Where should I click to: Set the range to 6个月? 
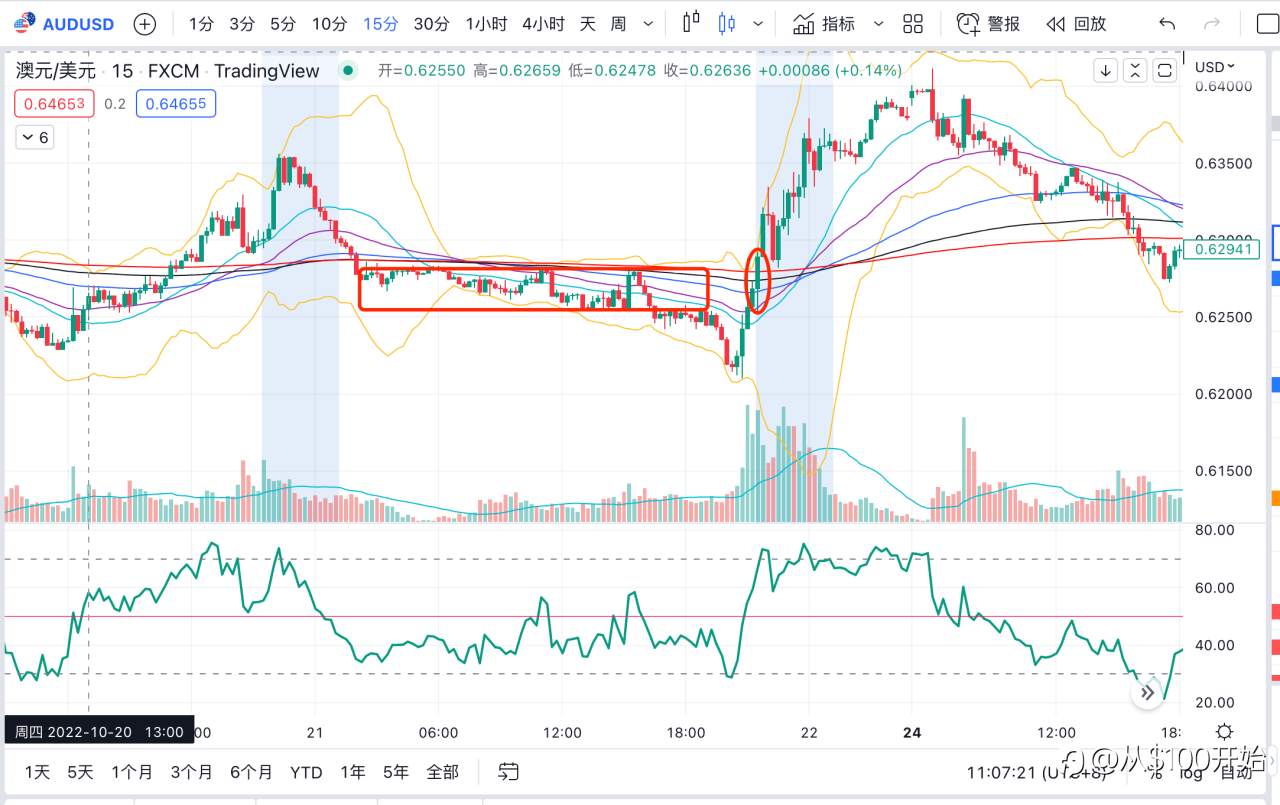coord(251,772)
